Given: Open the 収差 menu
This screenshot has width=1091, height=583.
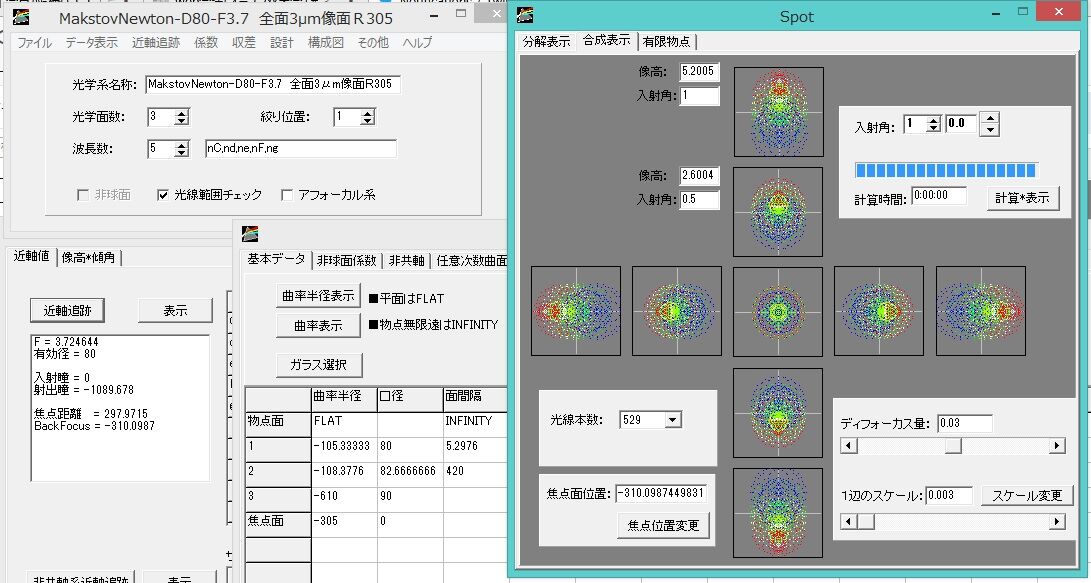Looking at the screenshot, I should click(244, 42).
